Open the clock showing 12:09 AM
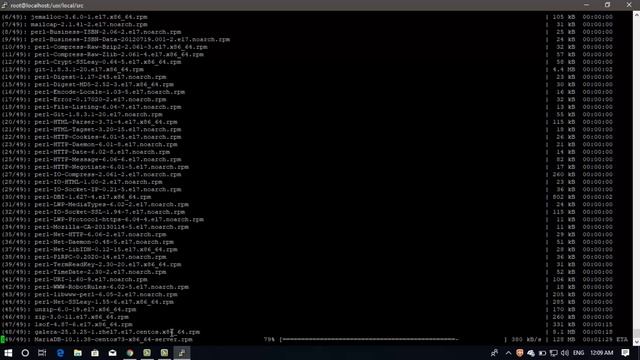 pyautogui.click(x=602, y=353)
